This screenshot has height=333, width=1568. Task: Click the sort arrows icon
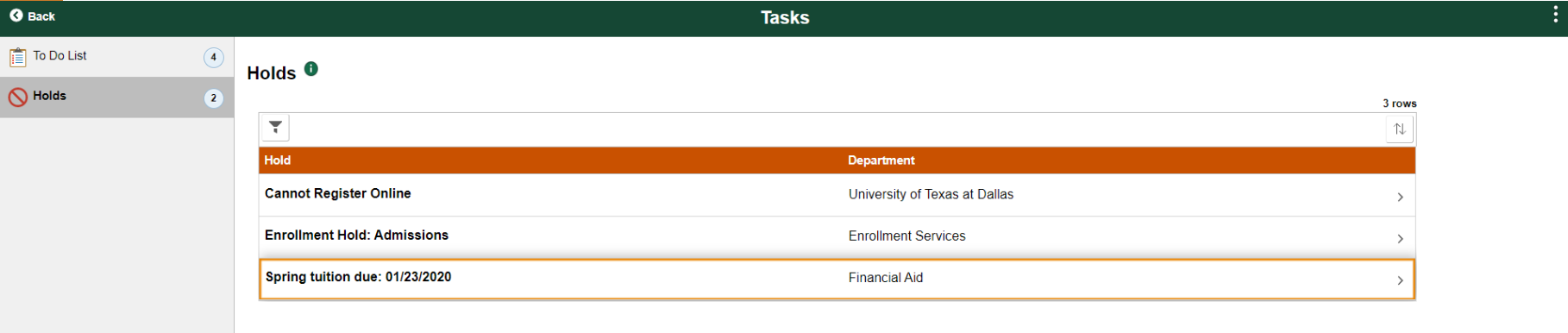(x=1399, y=129)
